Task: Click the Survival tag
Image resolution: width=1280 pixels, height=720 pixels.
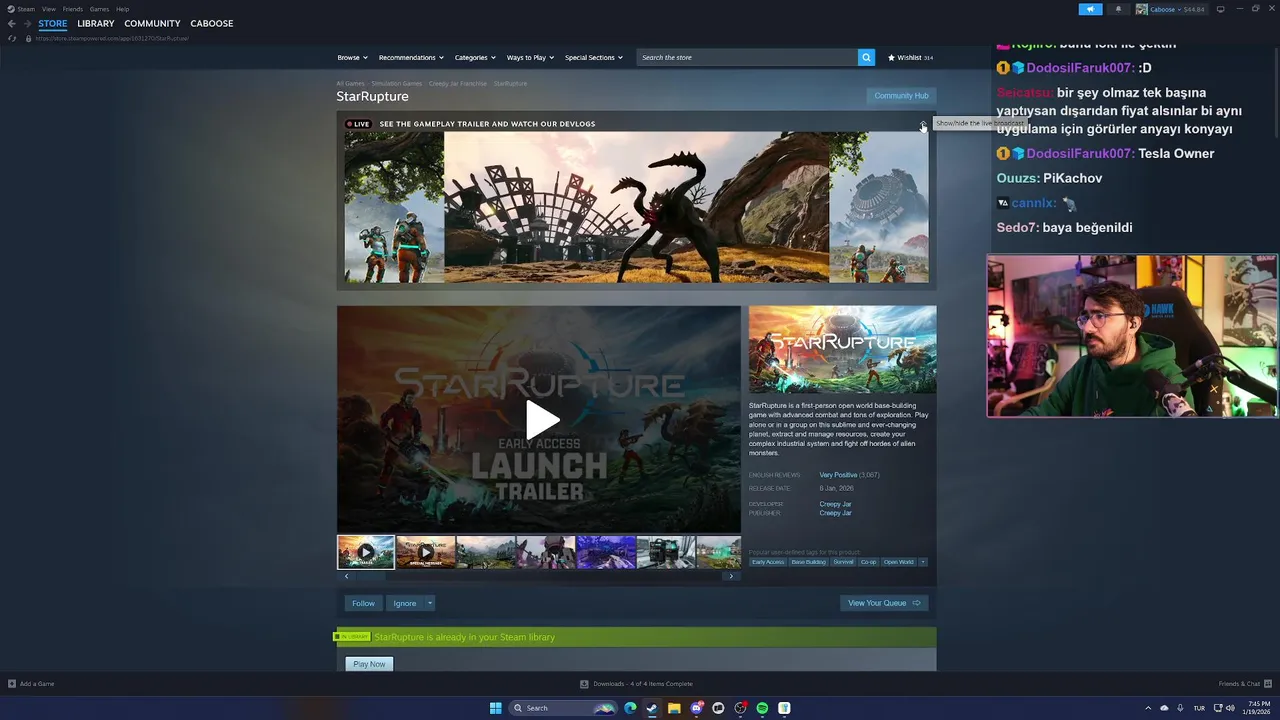Action: click(844, 562)
